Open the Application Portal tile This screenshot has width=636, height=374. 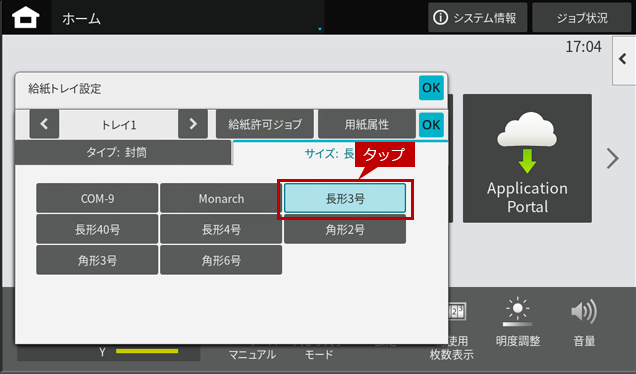(527, 158)
